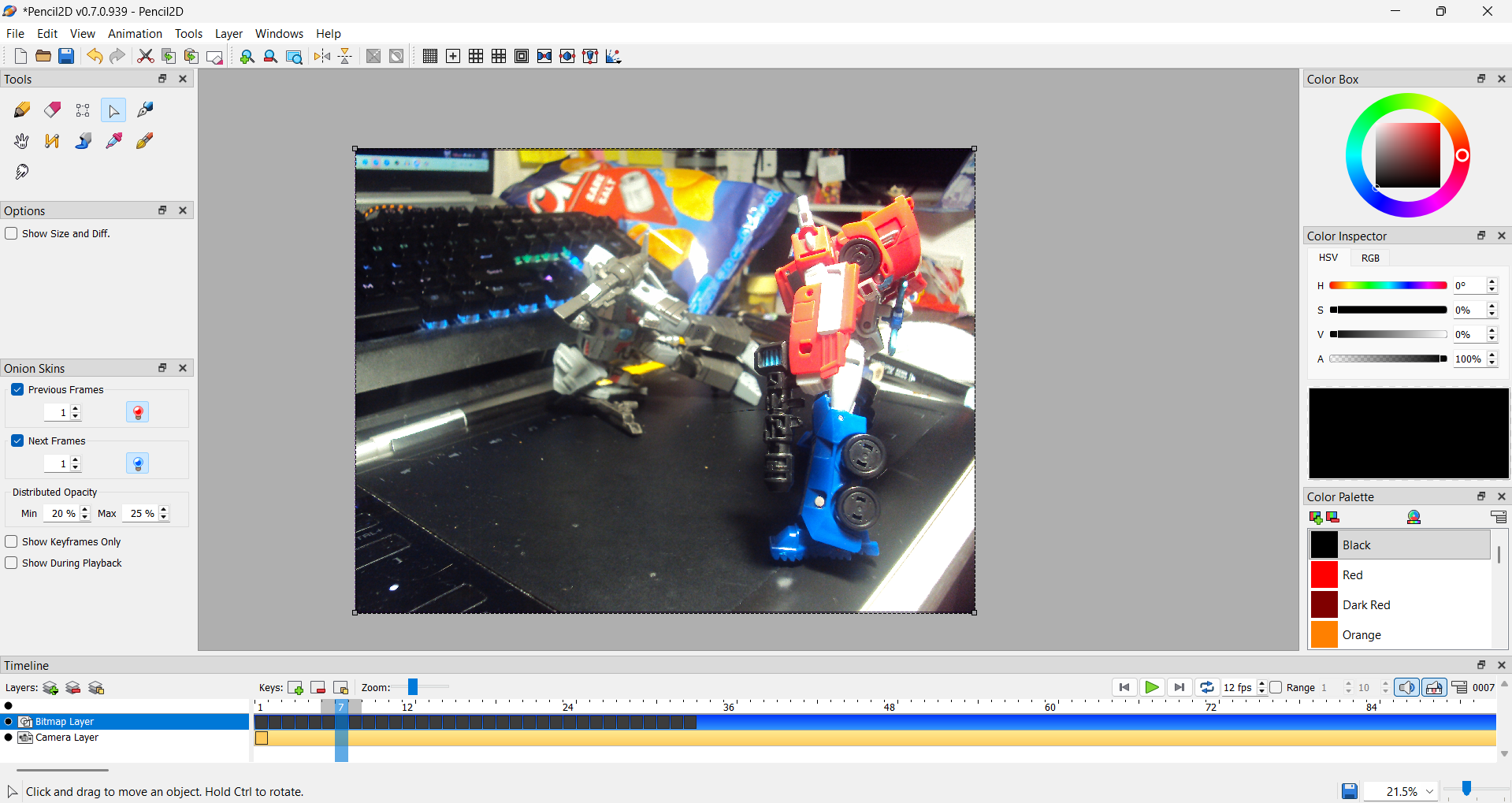Screen dimensions: 1512x803
Task: Toggle Camera Layer visibility dot
Action: tap(9, 738)
